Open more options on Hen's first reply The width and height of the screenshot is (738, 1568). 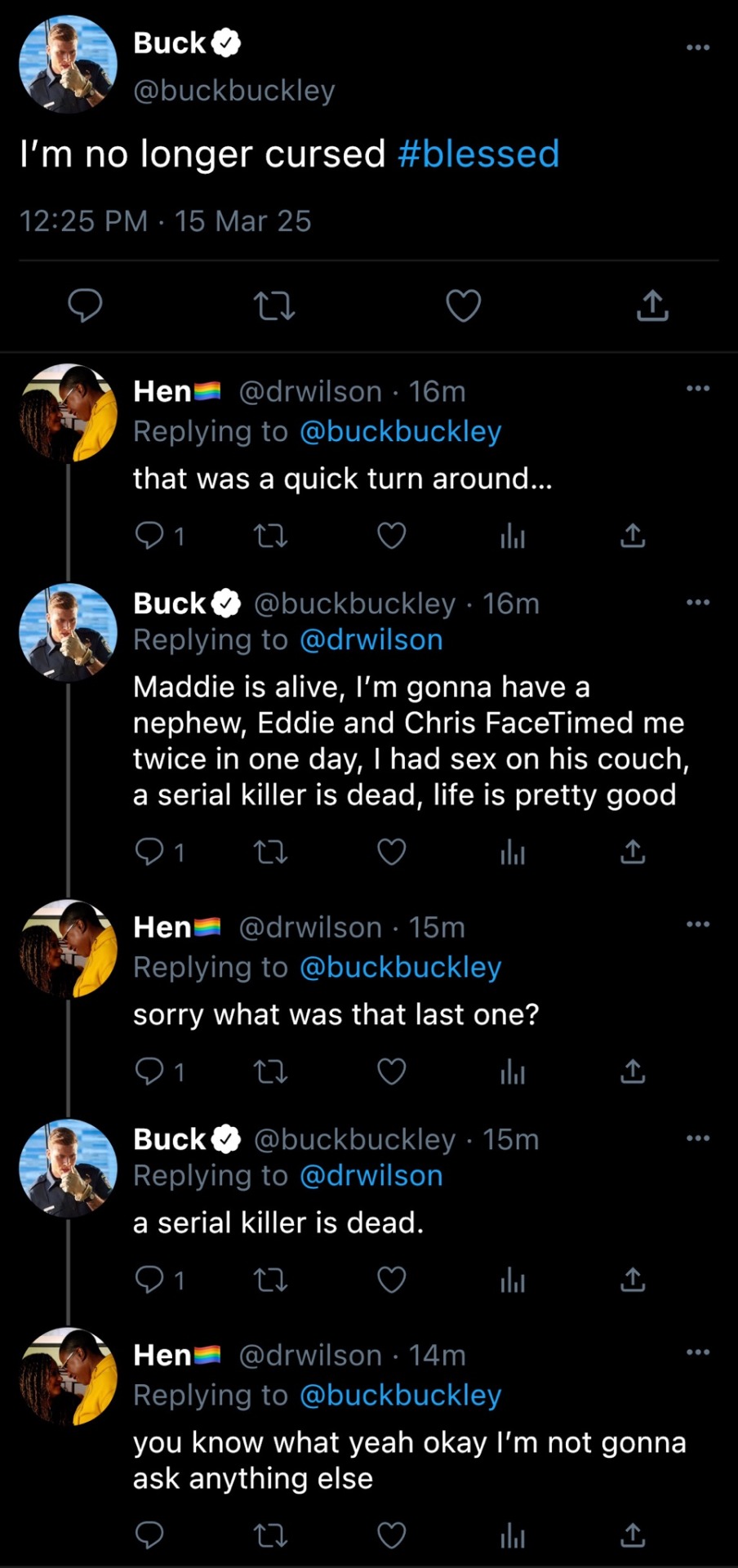[697, 388]
